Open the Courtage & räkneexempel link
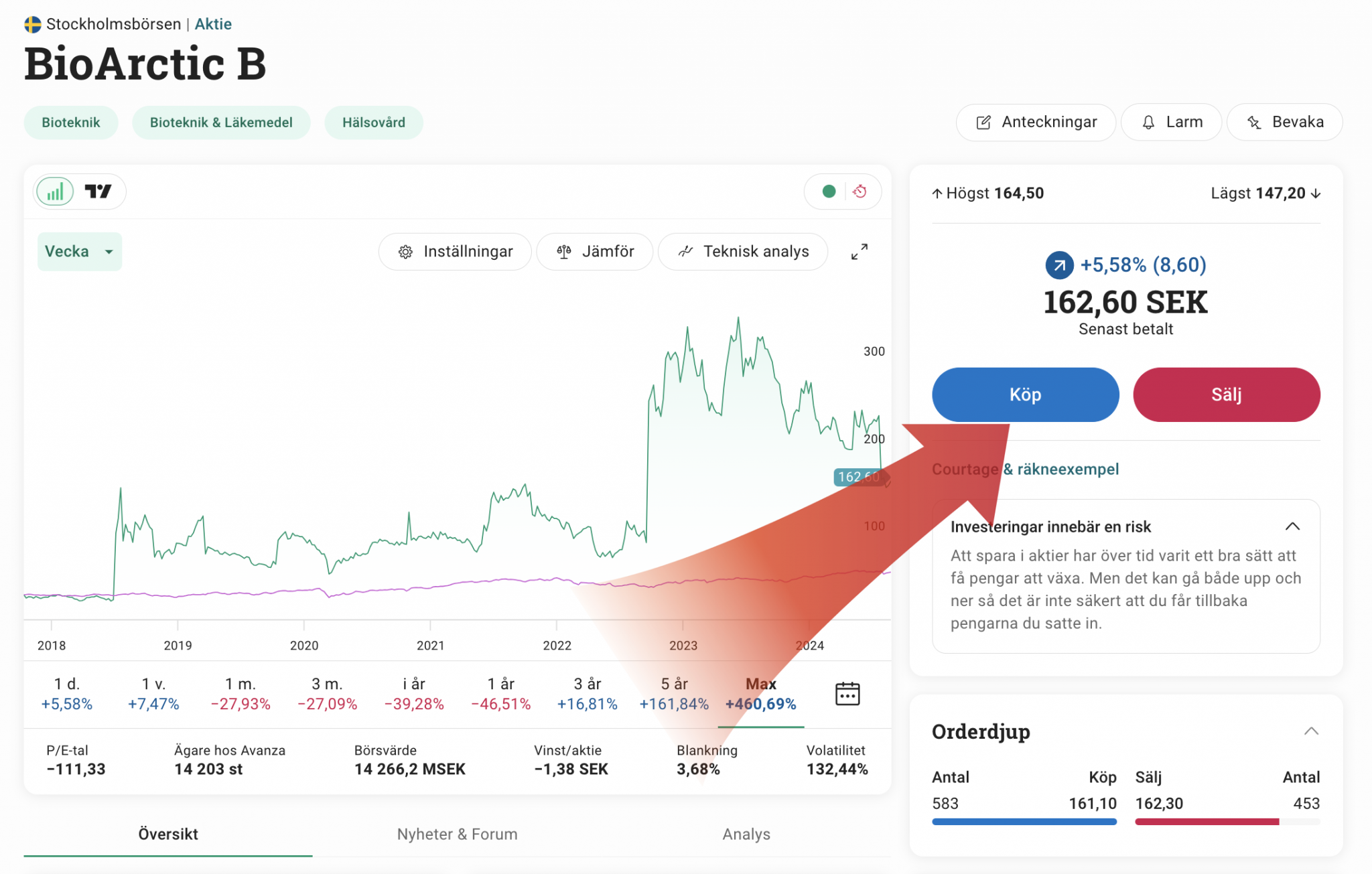Viewport: 1372px width, 874px height. tap(1025, 469)
